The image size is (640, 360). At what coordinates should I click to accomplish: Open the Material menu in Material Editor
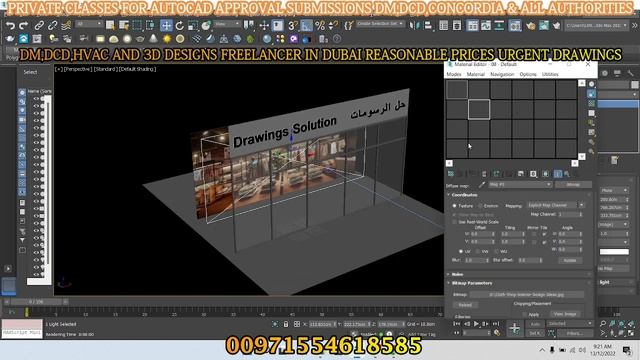click(476, 74)
